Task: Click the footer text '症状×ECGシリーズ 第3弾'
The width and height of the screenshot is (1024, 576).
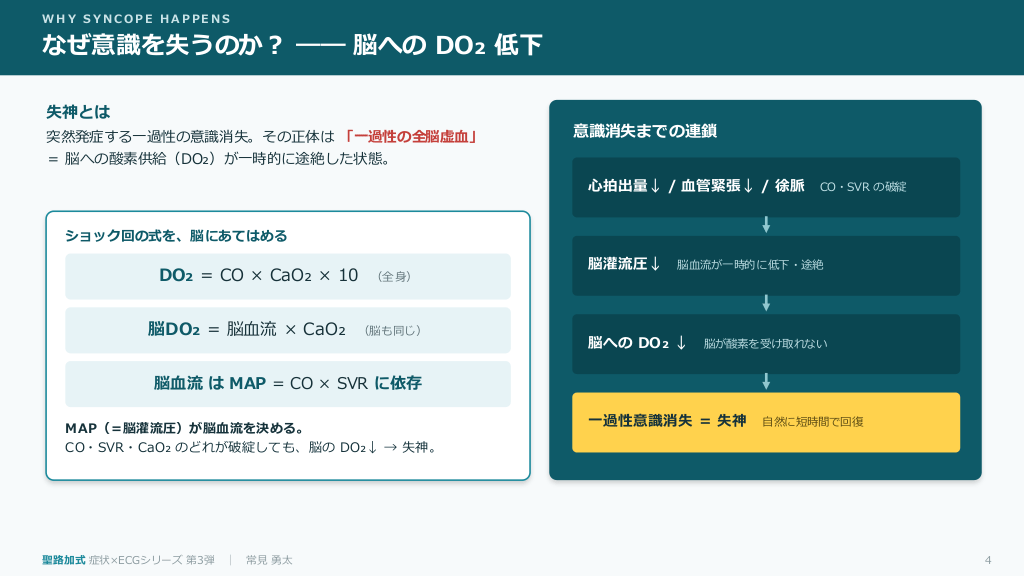Action: [x=152, y=560]
